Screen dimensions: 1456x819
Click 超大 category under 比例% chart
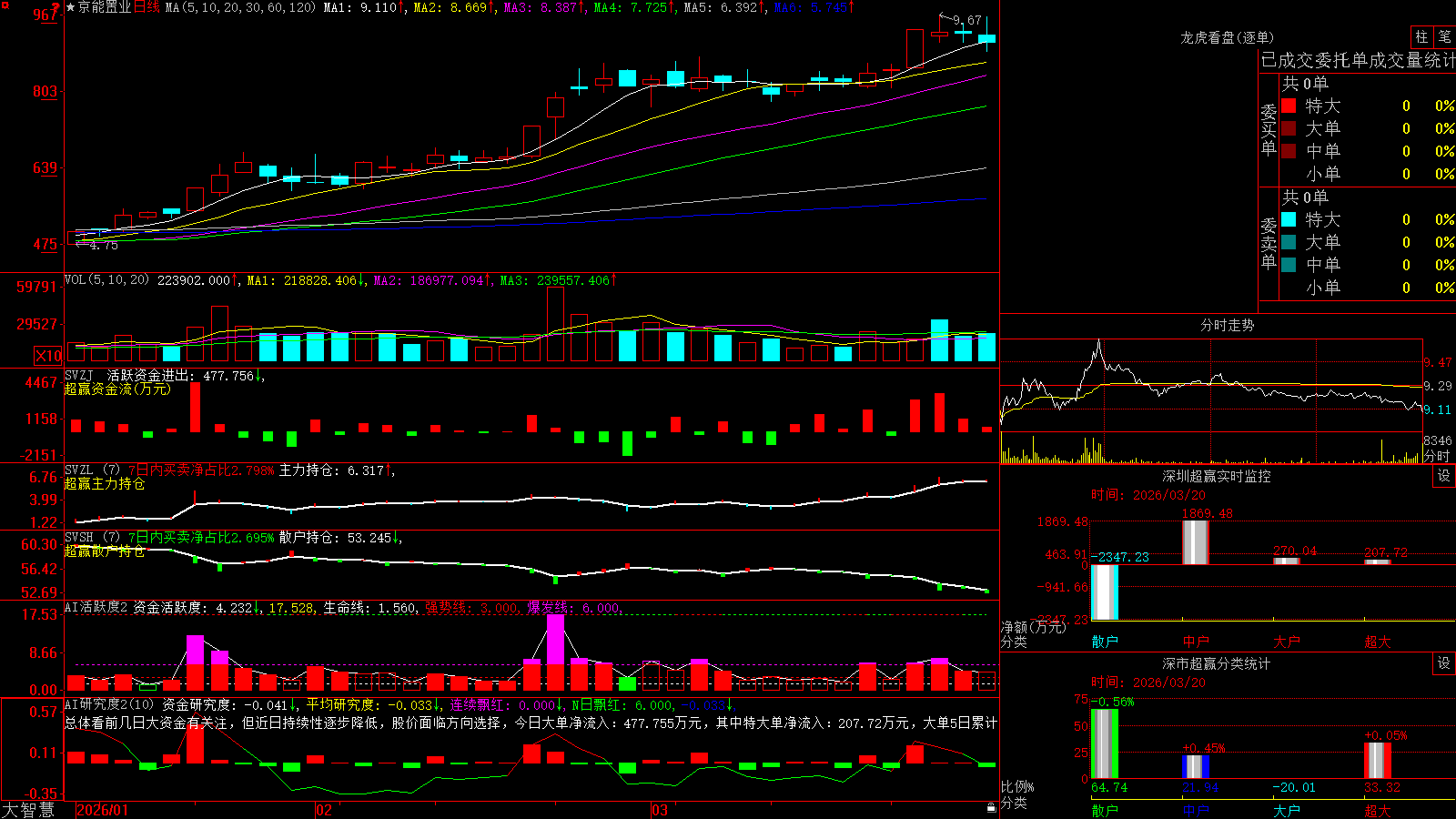[1378, 810]
